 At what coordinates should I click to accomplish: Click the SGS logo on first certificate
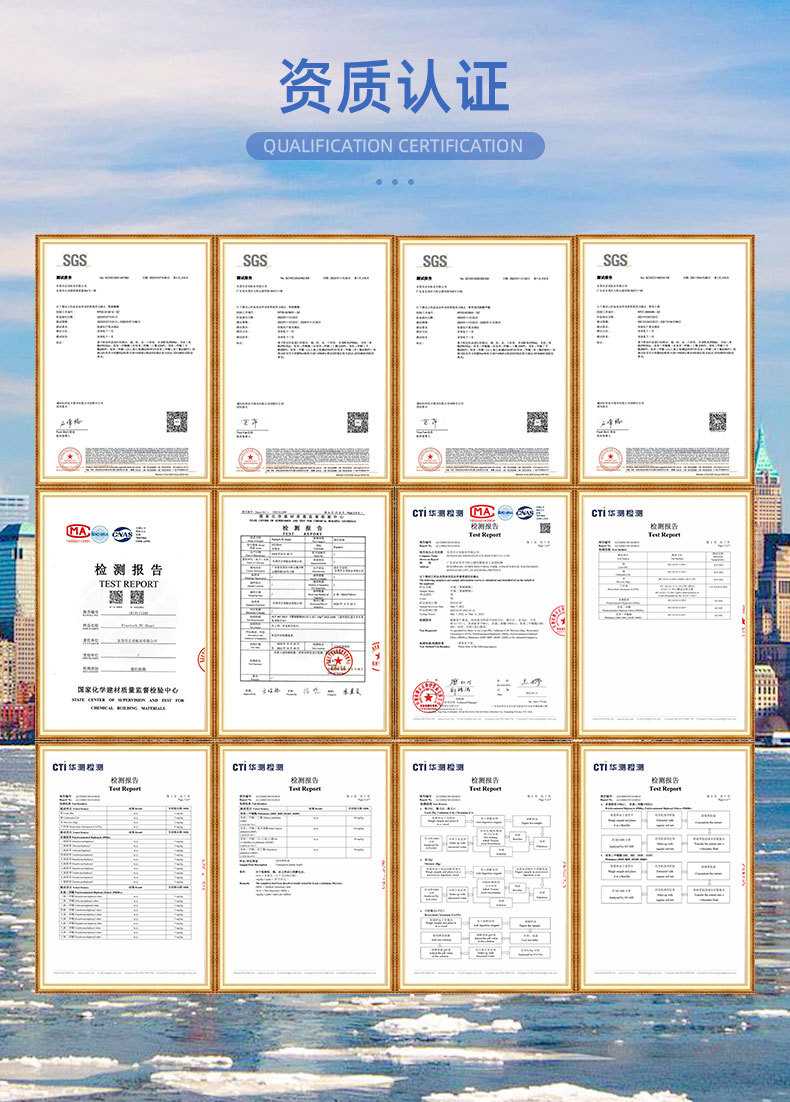pyautogui.click(x=75, y=261)
